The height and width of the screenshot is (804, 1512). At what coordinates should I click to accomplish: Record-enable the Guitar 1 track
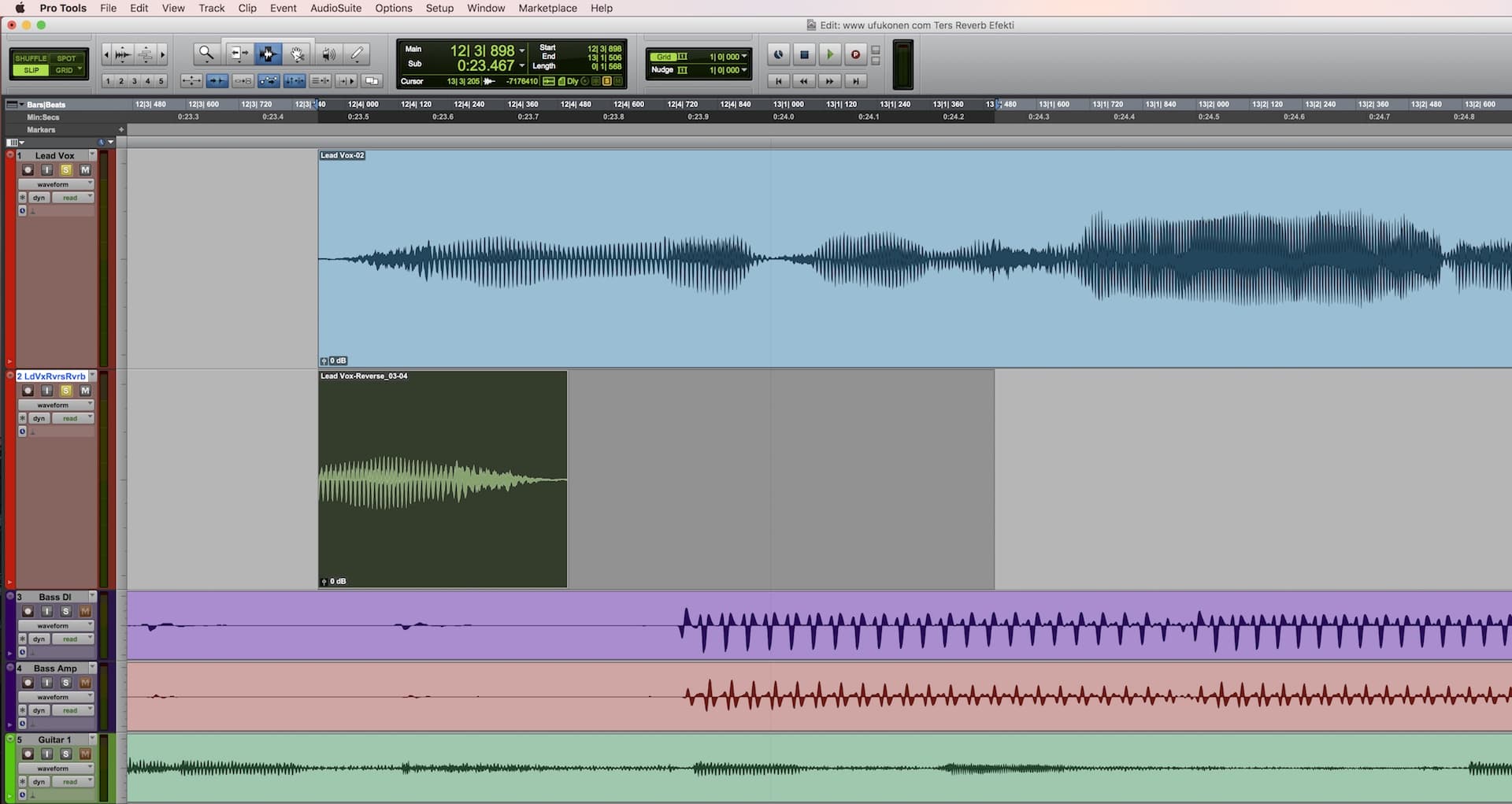[28, 754]
